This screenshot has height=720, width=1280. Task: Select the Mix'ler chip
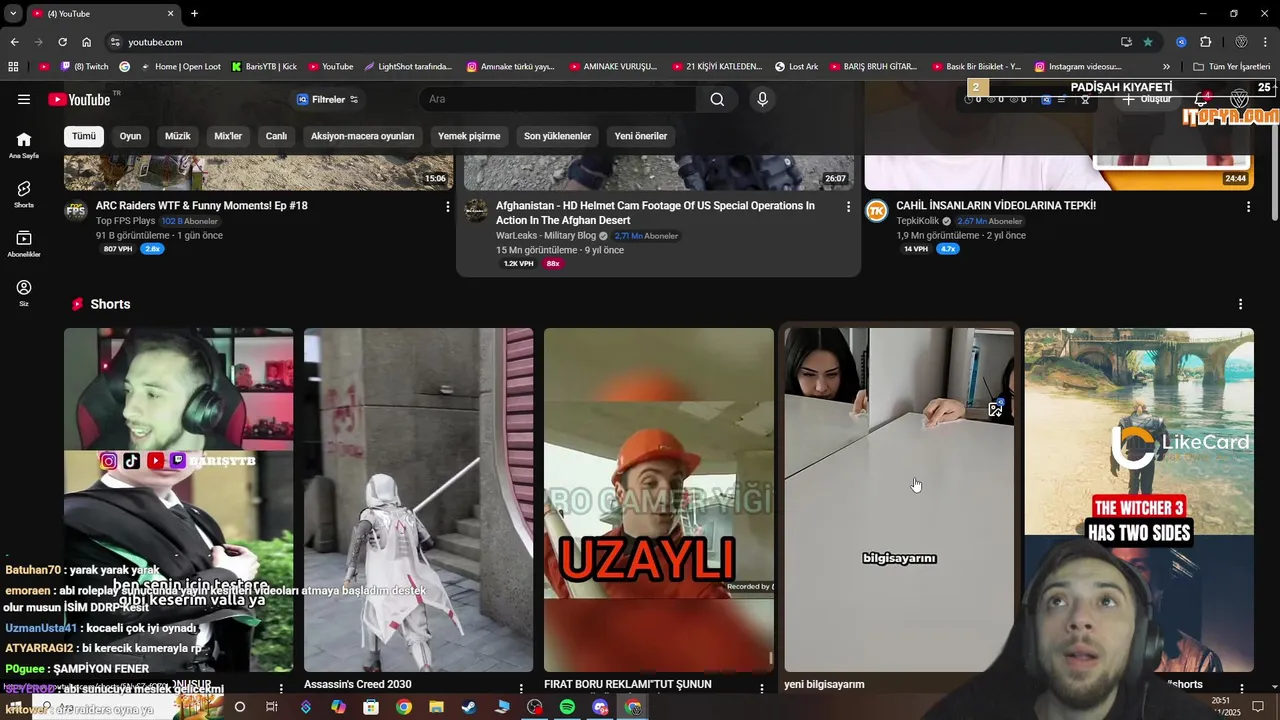228,136
